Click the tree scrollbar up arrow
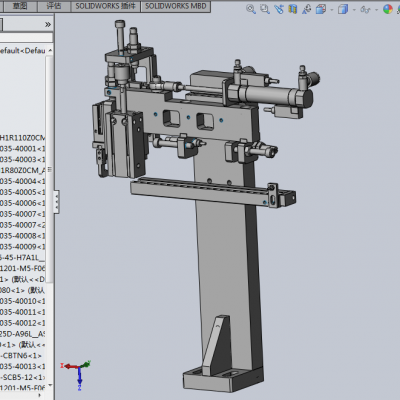This screenshot has height=400, width=400. pos(50,50)
